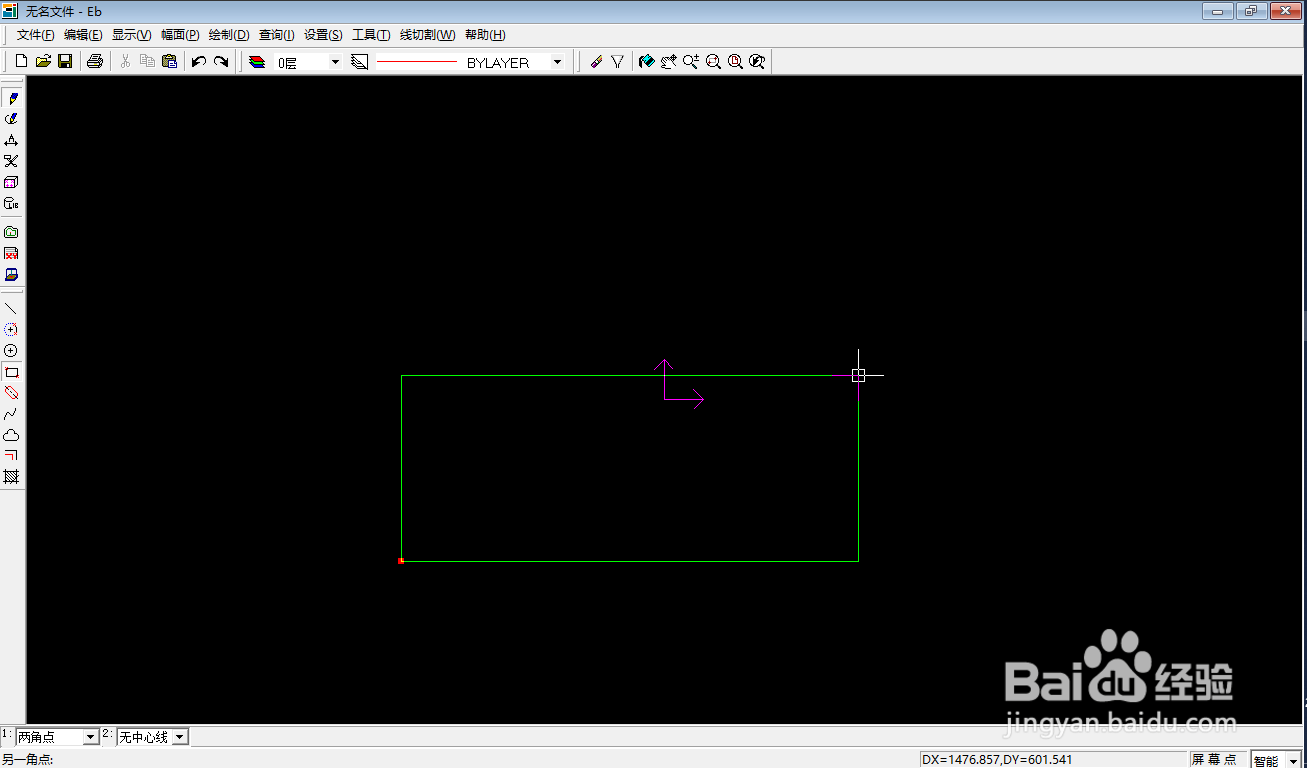
Task: Click the 屏幕点 status field
Action: coord(1216,759)
